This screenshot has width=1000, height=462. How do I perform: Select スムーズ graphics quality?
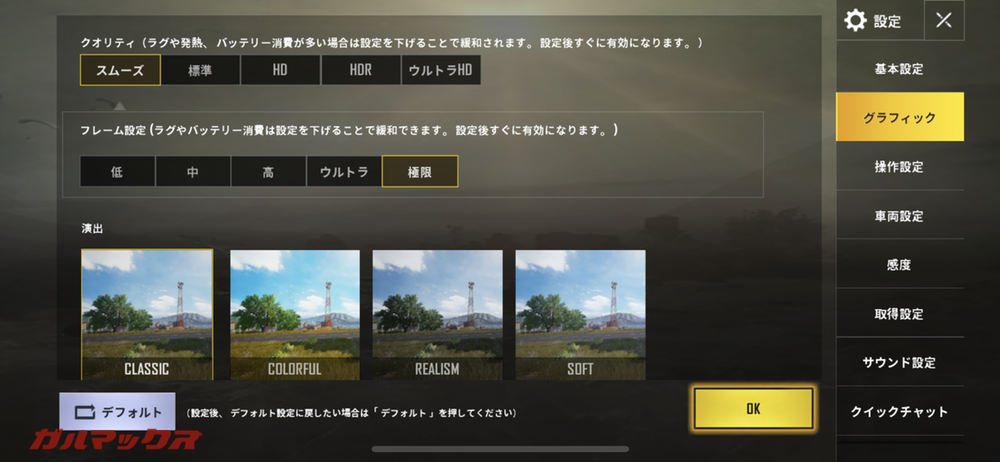pyautogui.click(x=120, y=70)
